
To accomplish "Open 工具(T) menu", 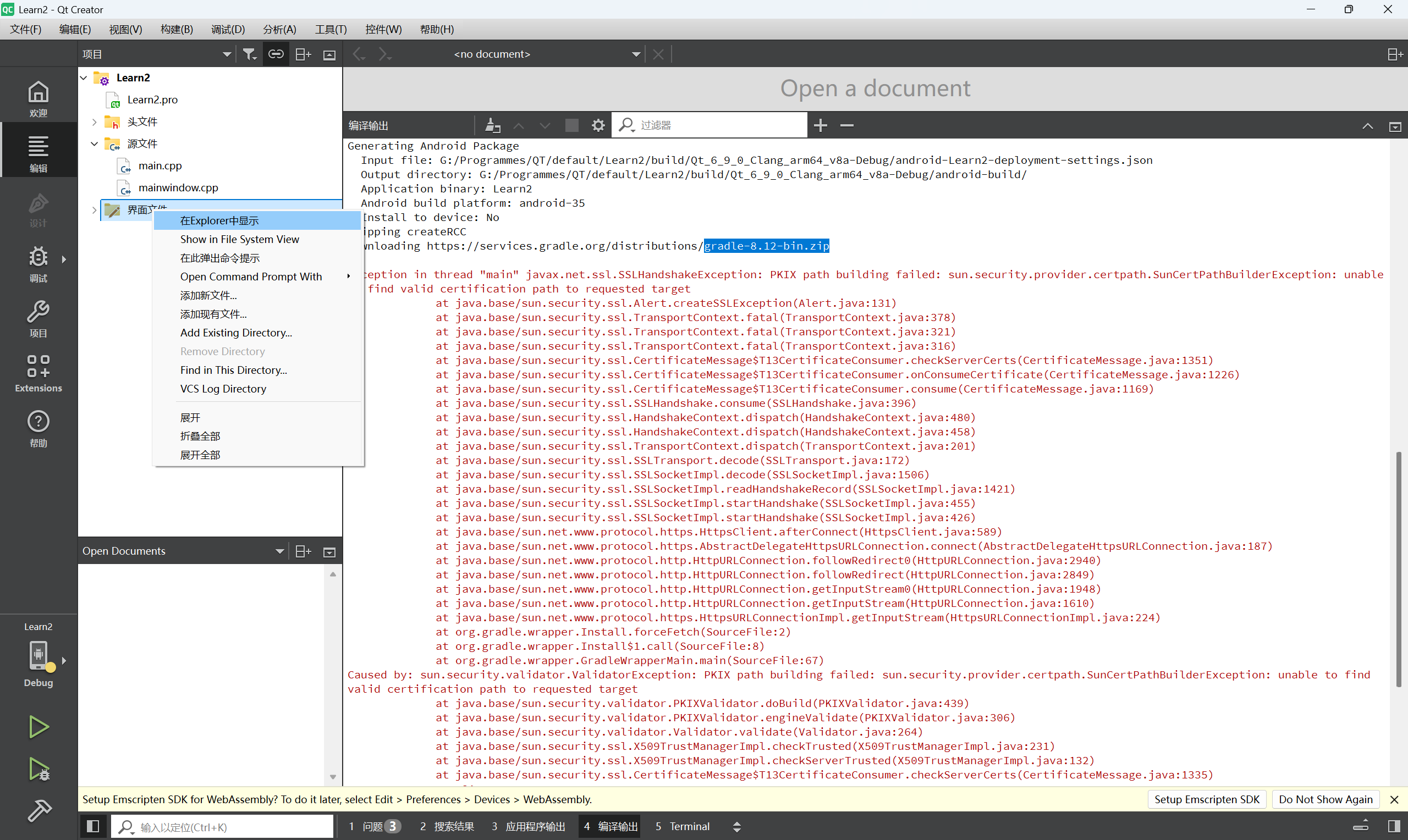I will pos(331,30).
